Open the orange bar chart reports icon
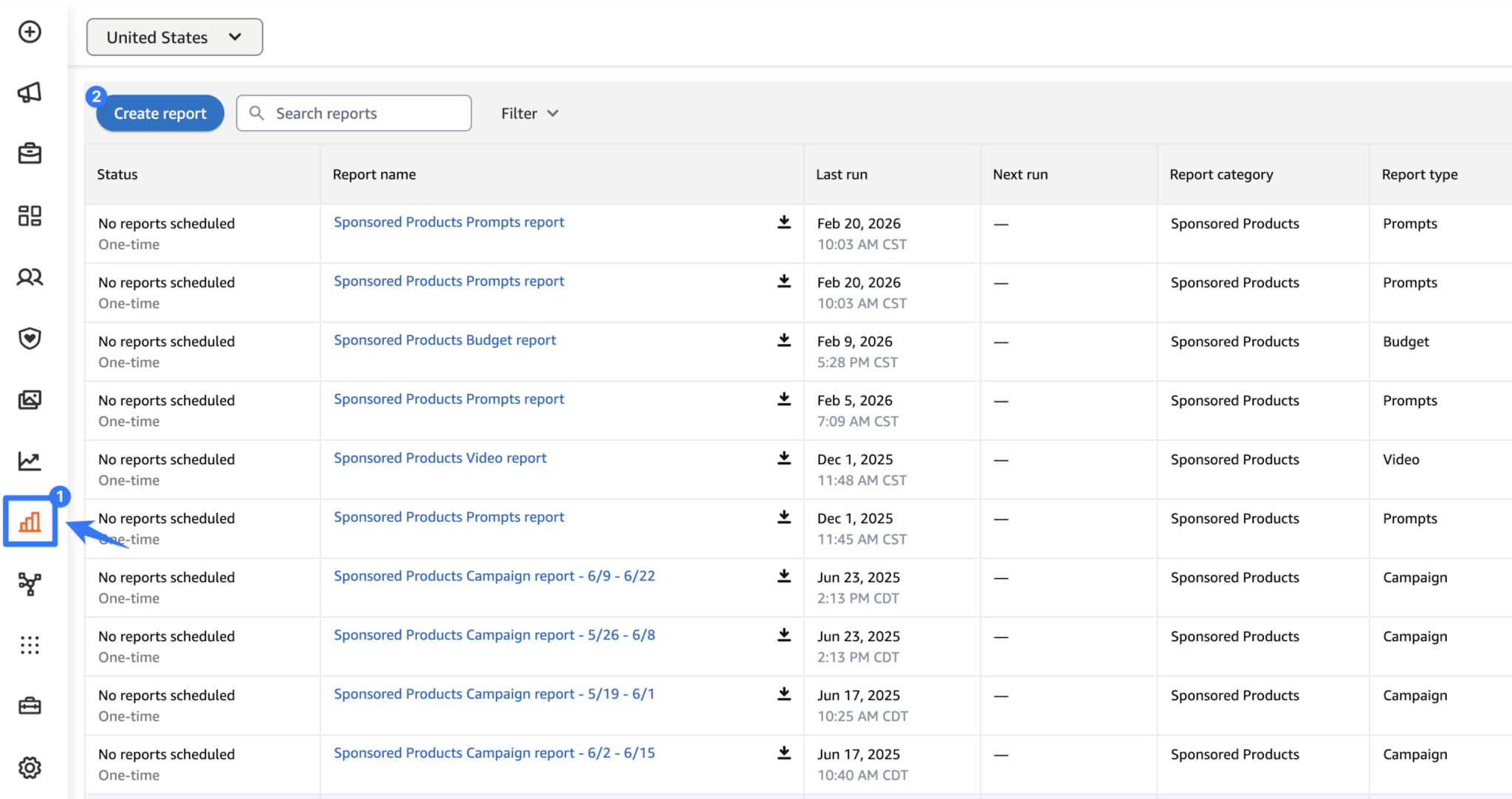1512x799 pixels. 30,522
